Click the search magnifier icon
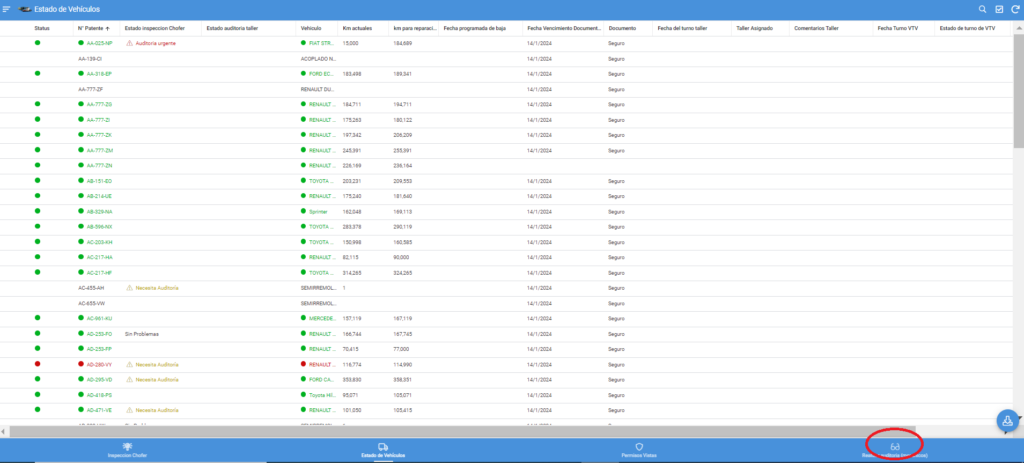 (983, 9)
